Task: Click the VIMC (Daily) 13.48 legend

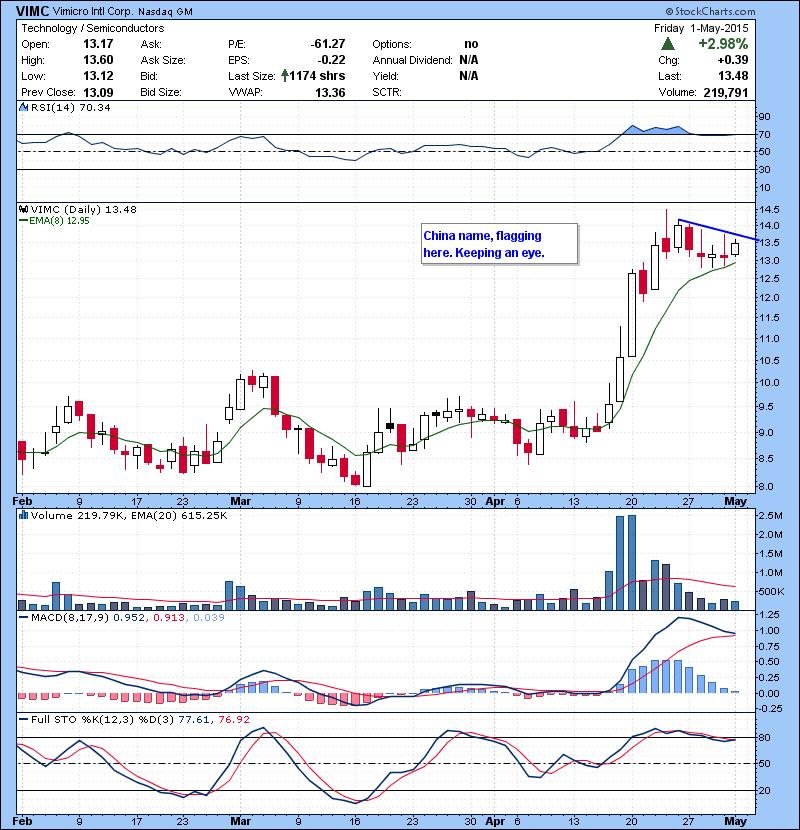Action: pos(84,209)
